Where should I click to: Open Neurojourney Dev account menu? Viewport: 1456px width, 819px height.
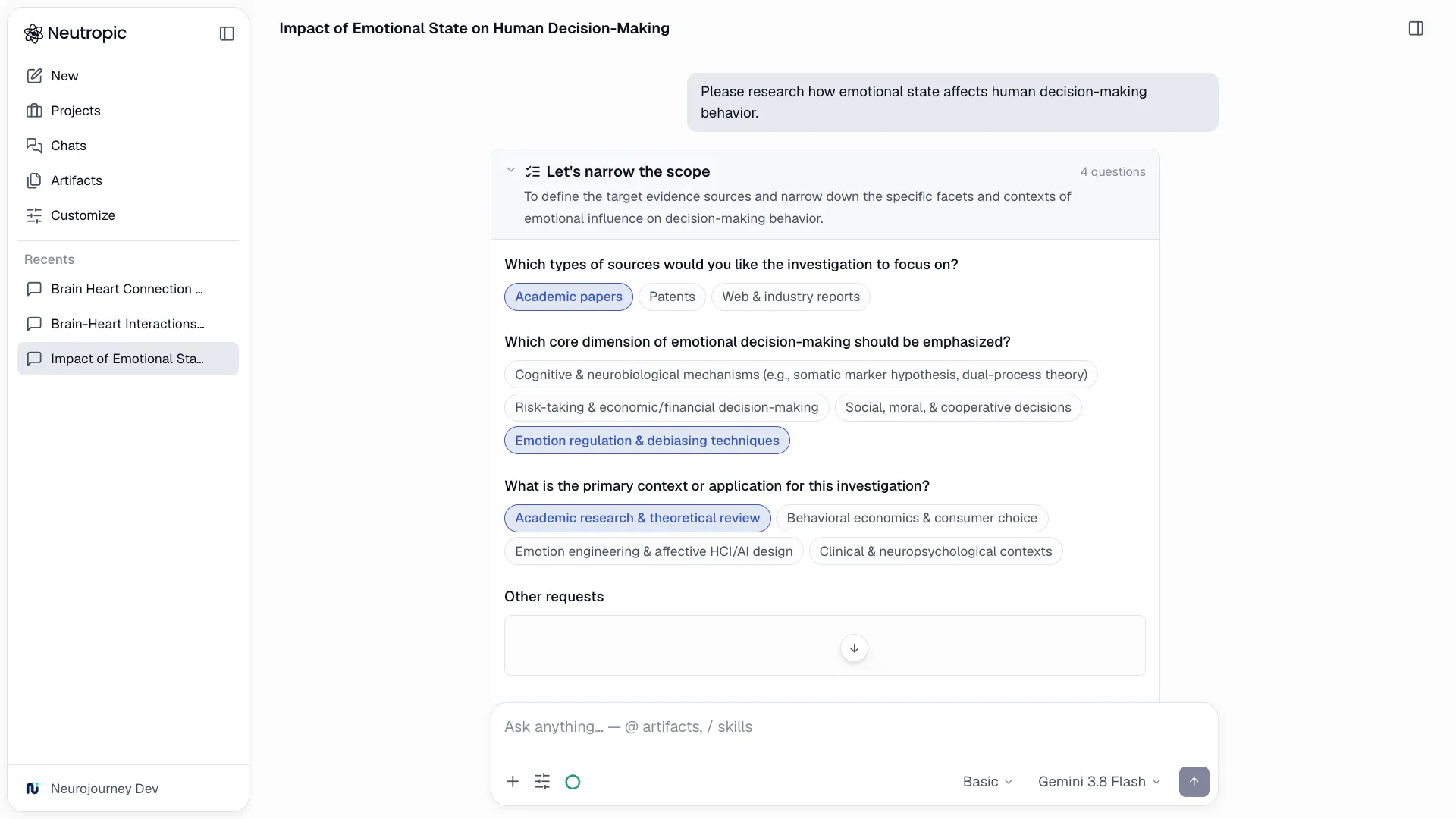pos(128,789)
